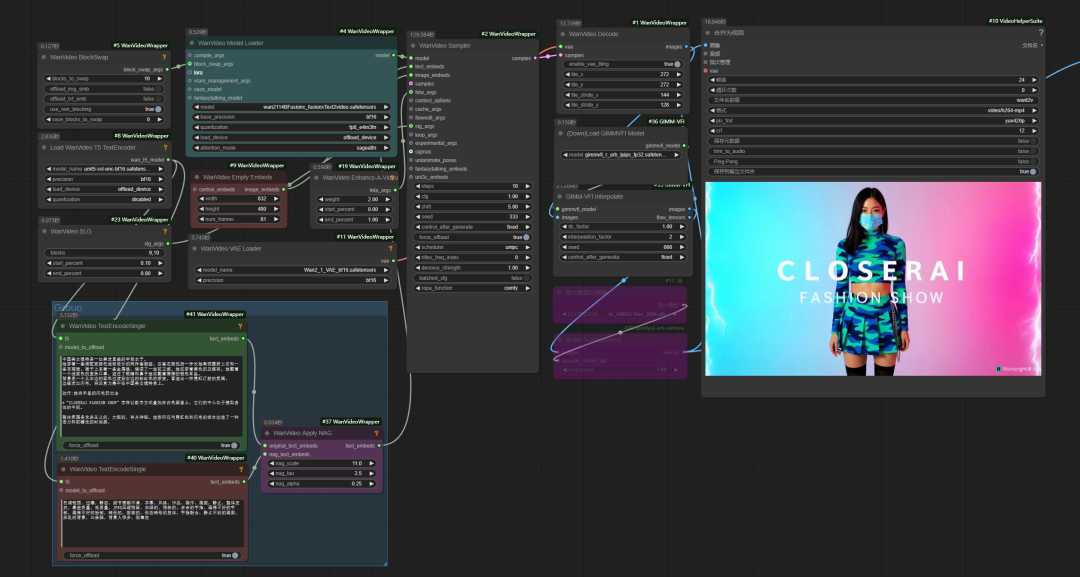Adjust nag_scale value slider on Apply NAG

pyautogui.click(x=322, y=463)
